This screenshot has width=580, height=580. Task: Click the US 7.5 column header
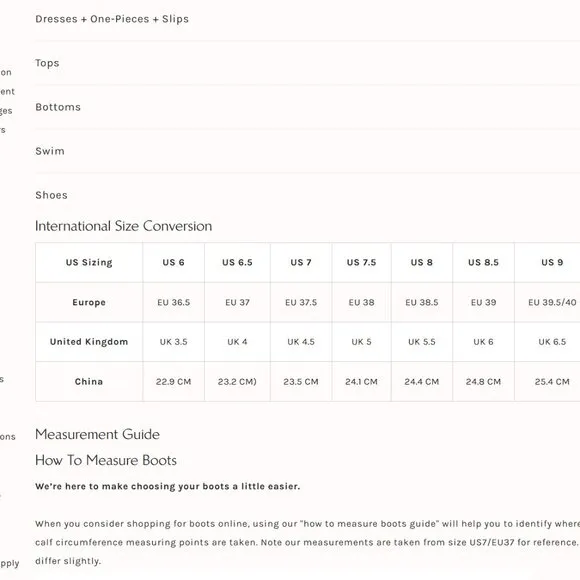tap(361, 262)
